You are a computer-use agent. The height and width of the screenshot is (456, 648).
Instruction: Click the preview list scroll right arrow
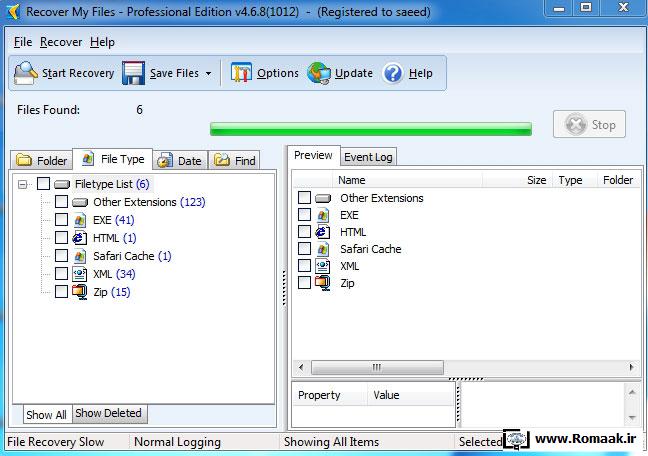click(631, 367)
